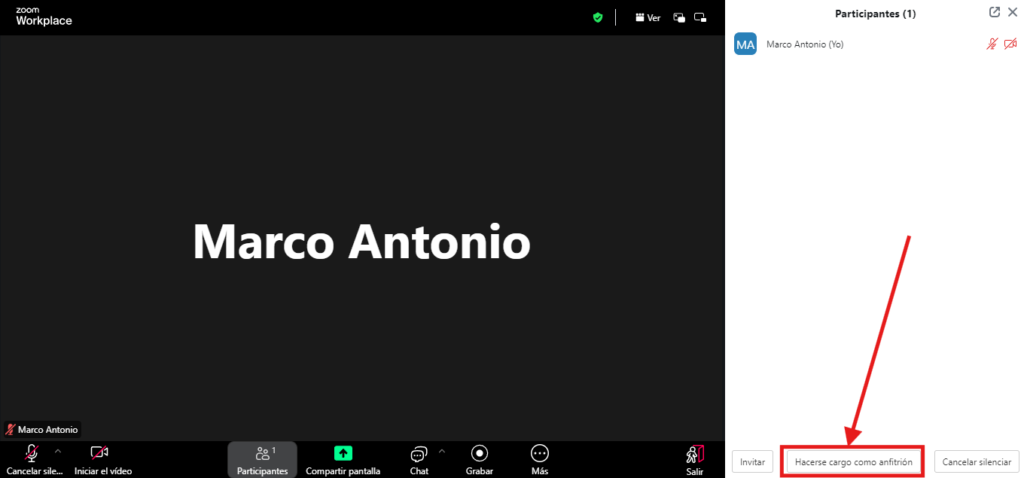Toggle the Participantes panel from toolbar

pyautogui.click(x=262, y=454)
